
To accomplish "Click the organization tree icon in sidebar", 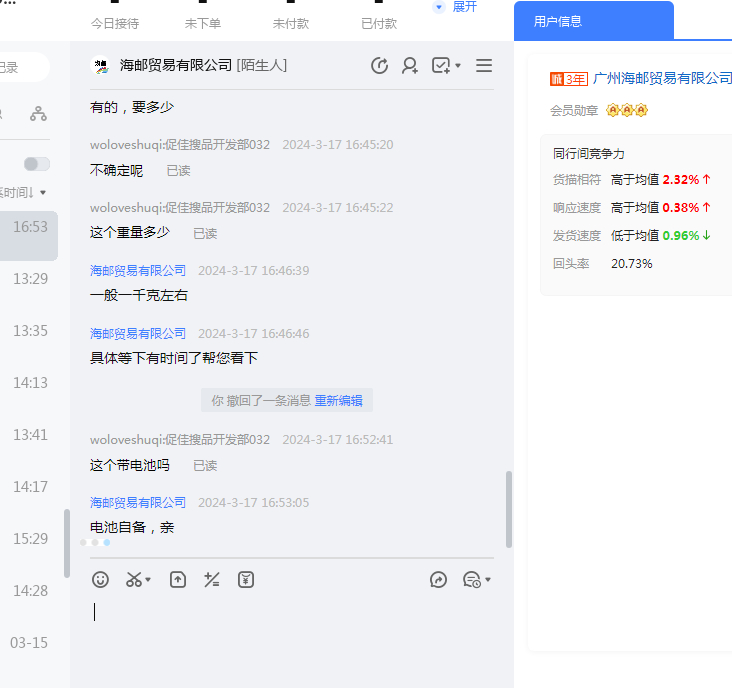I will pos(38,114).
